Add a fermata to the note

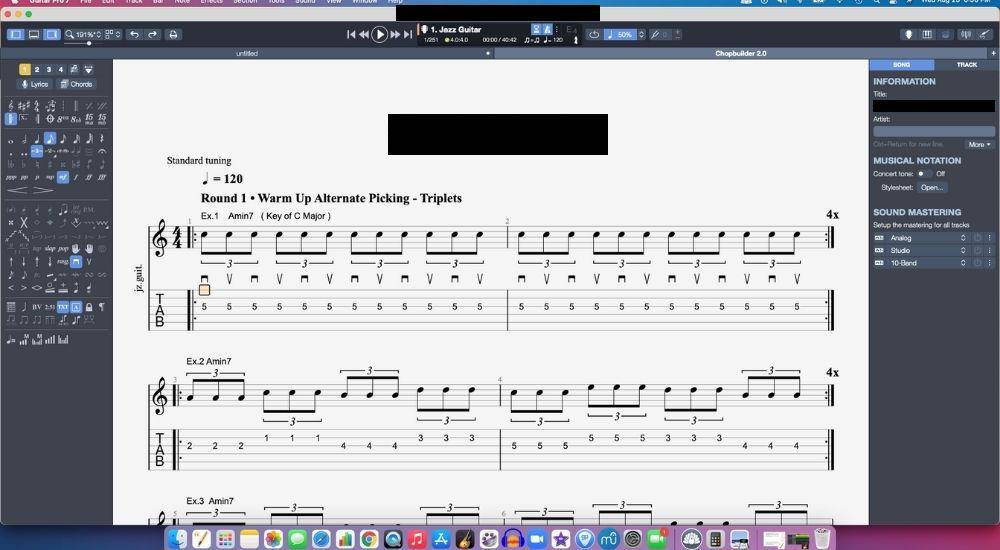click(x=102, y=151)
